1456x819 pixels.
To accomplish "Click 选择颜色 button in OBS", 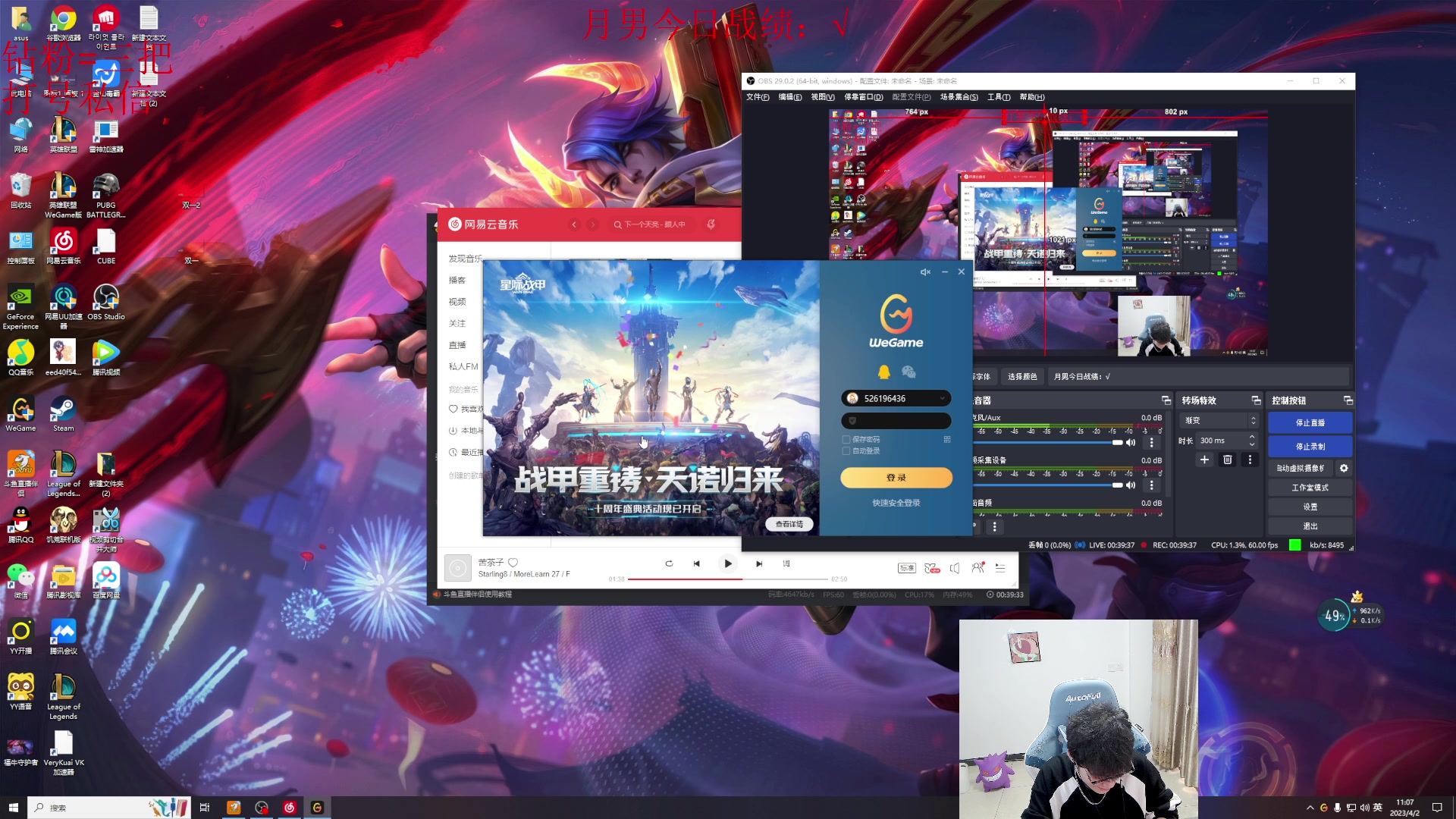I will pos(1021,376).
